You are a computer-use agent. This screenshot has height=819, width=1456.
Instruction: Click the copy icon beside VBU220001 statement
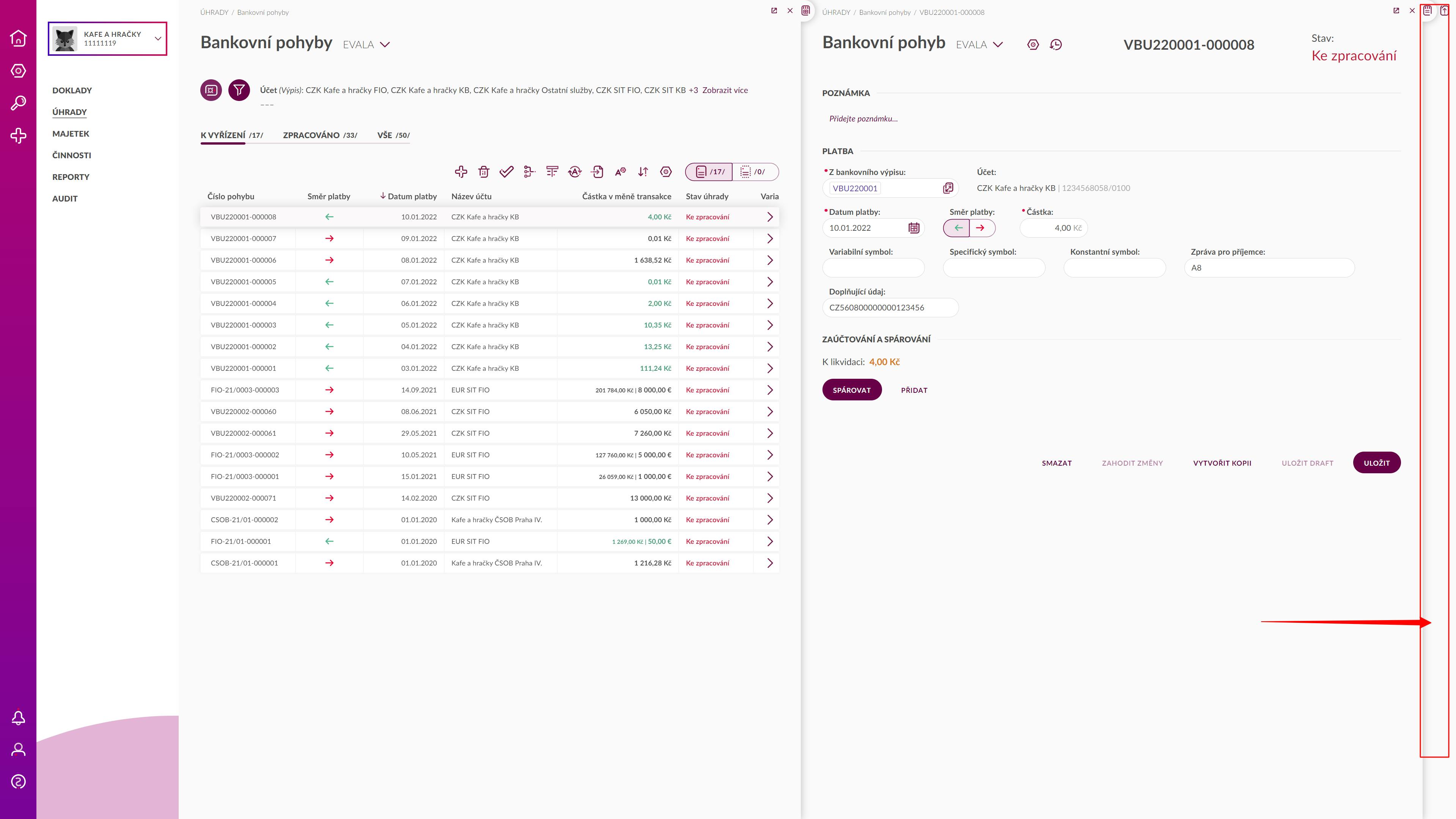pos(948,188)
